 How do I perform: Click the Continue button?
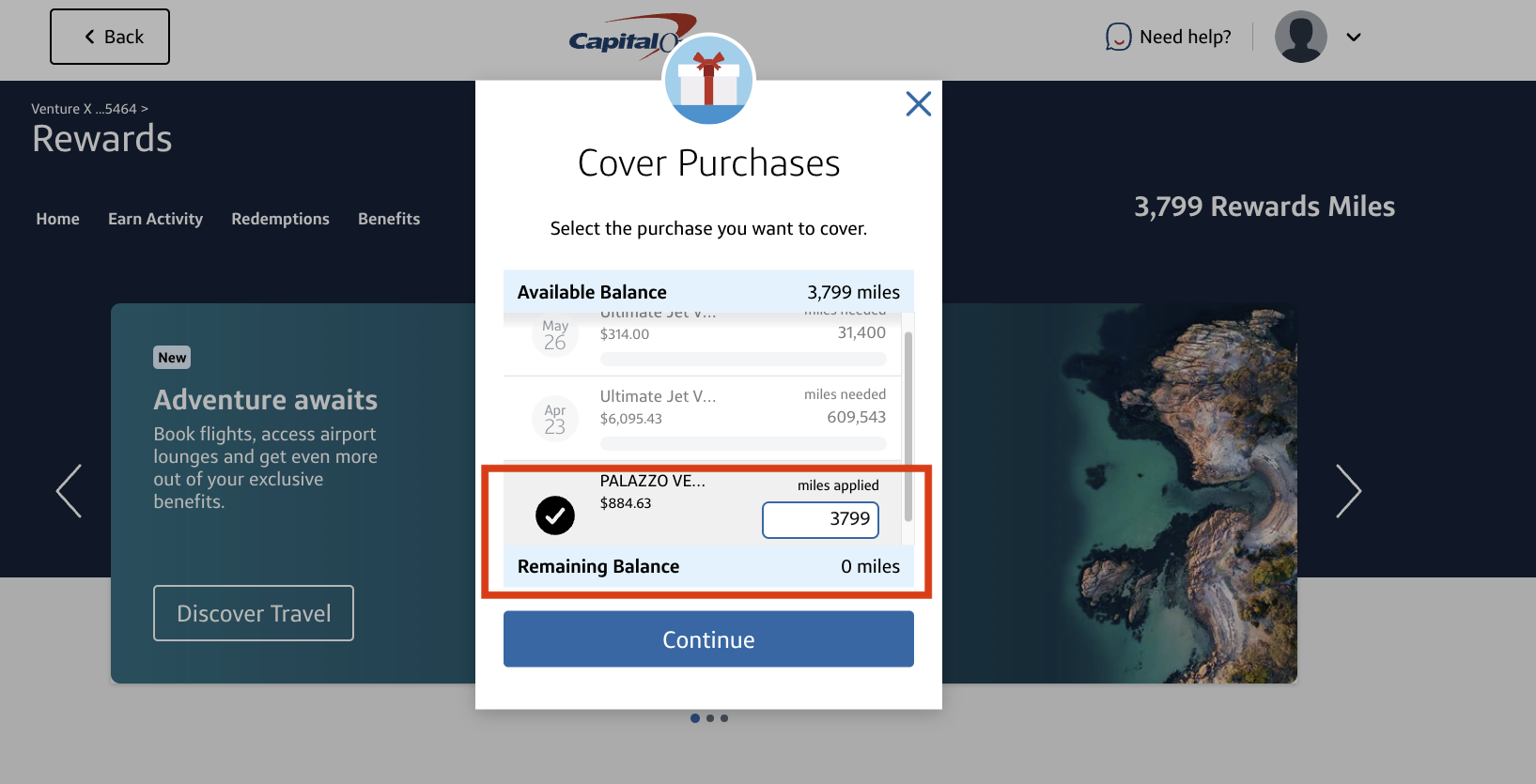point(708,639)
